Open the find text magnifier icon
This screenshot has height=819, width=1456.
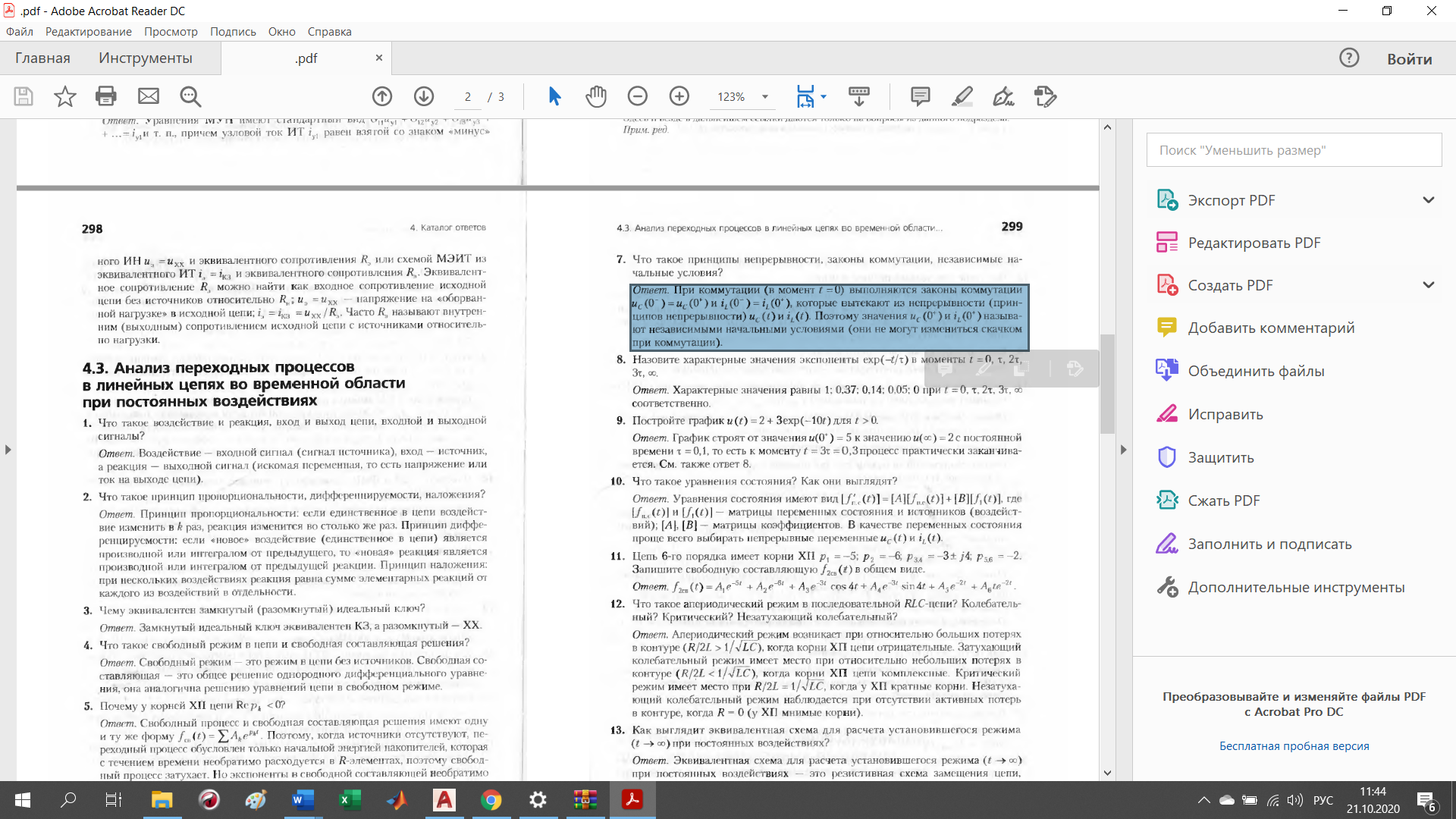coord(190,96)
